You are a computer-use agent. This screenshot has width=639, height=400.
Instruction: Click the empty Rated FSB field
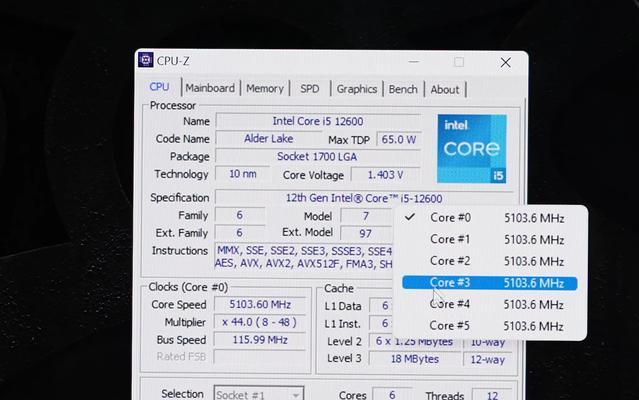coord(260,357)
